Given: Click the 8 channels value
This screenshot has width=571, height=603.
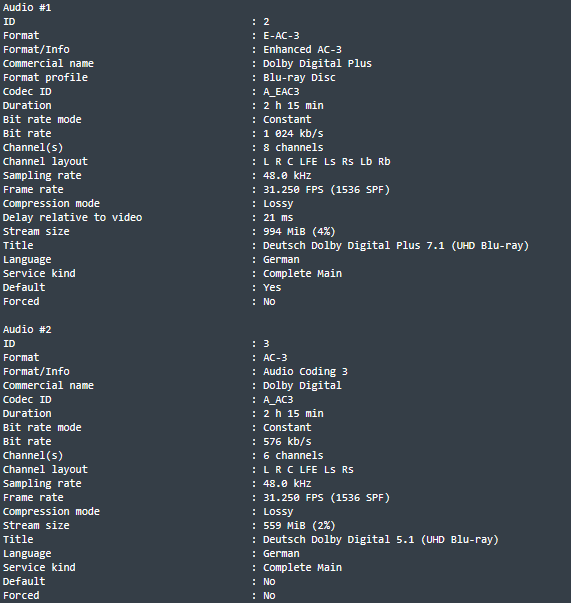Looking at the screenshot, I should 293,148.
